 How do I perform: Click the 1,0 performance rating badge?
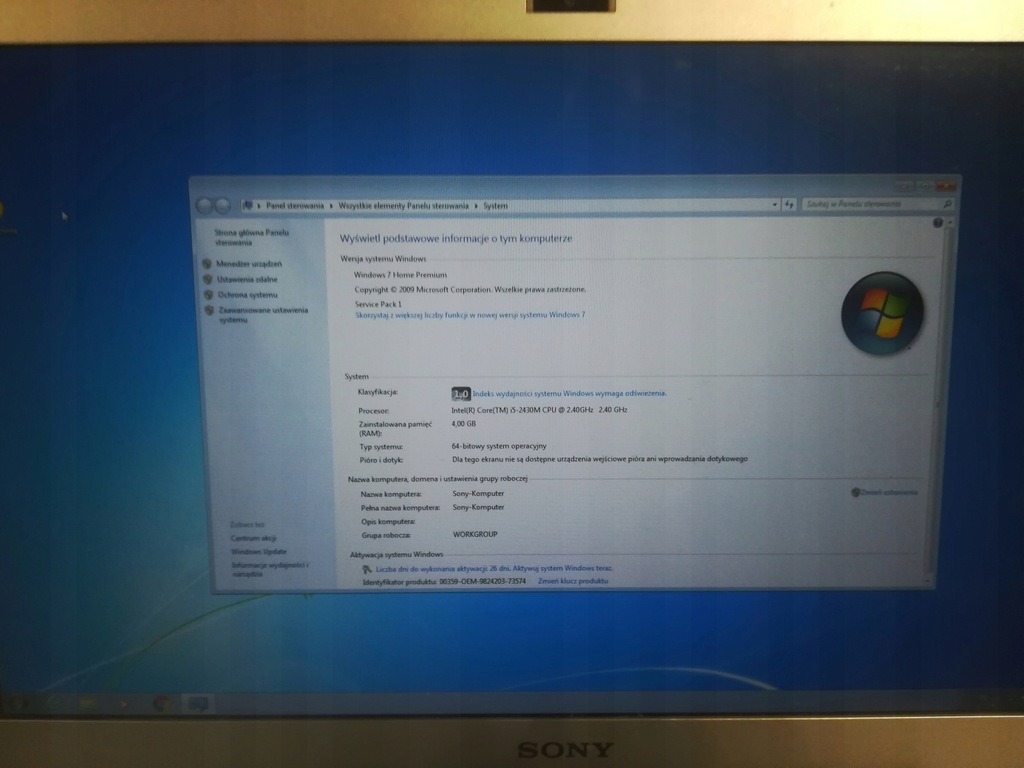pyautogui.click(x=460, y=394)
